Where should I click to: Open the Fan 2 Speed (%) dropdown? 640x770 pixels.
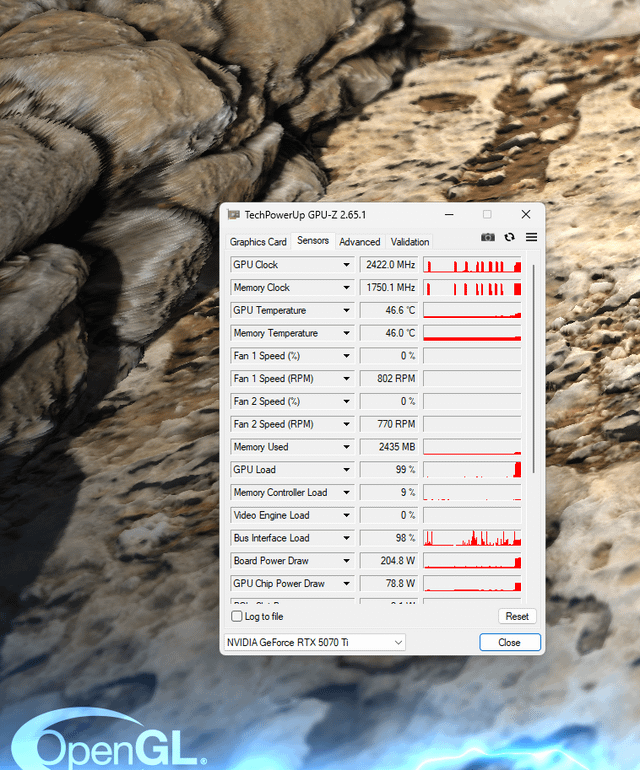click(346, 401)
